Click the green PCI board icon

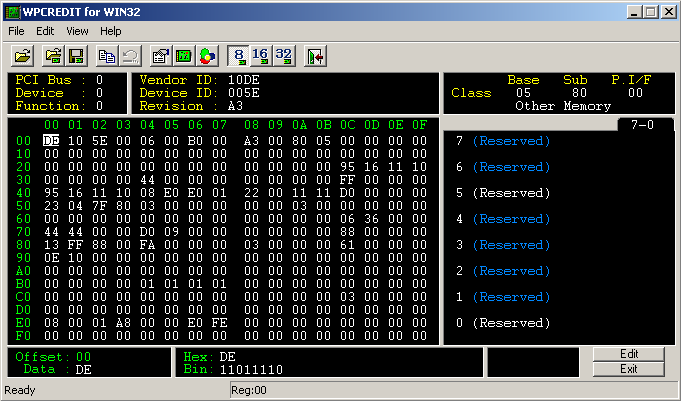(184, 56)
